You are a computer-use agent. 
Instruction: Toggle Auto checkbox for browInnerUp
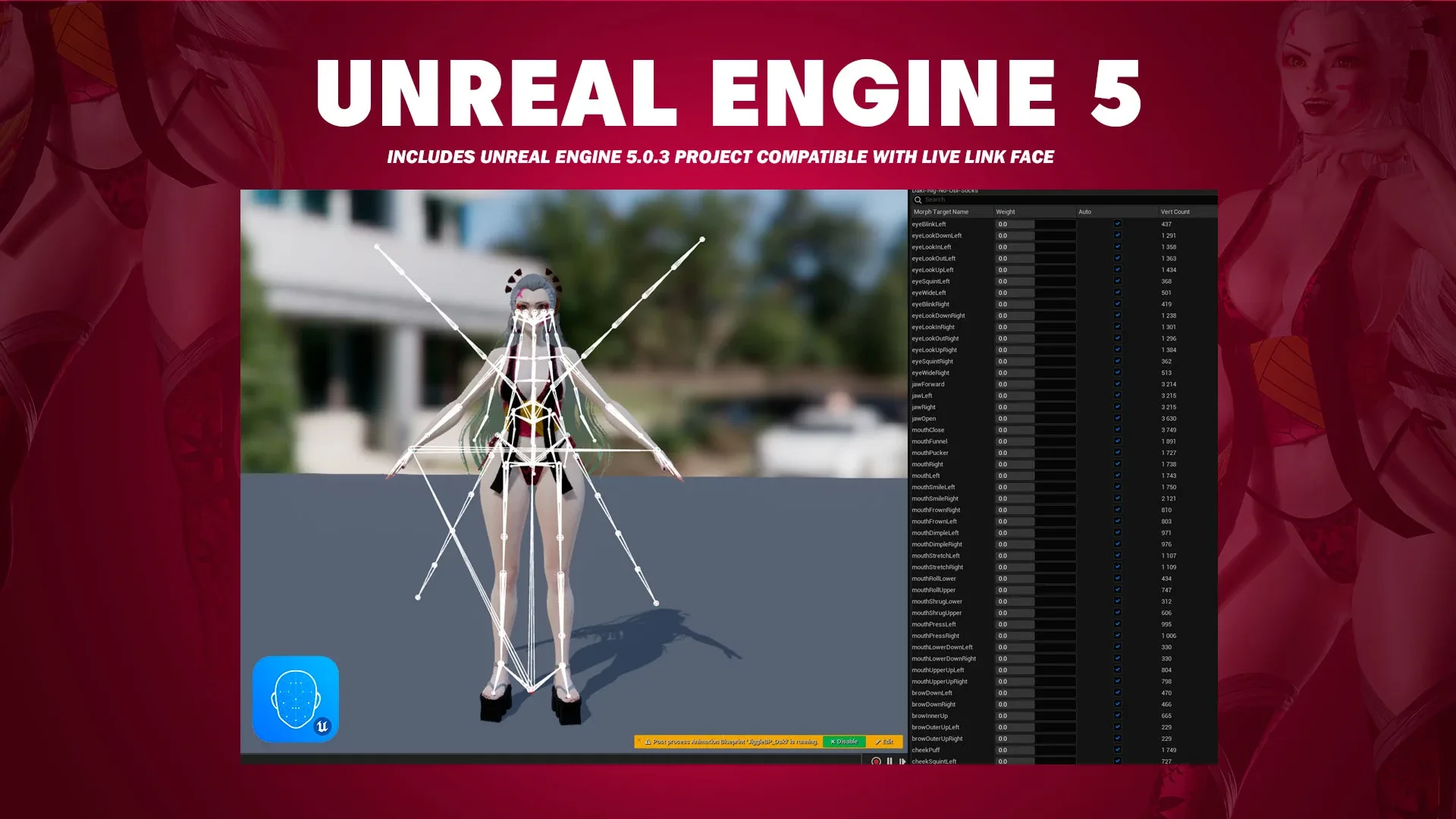click(x=1117, y=715)
